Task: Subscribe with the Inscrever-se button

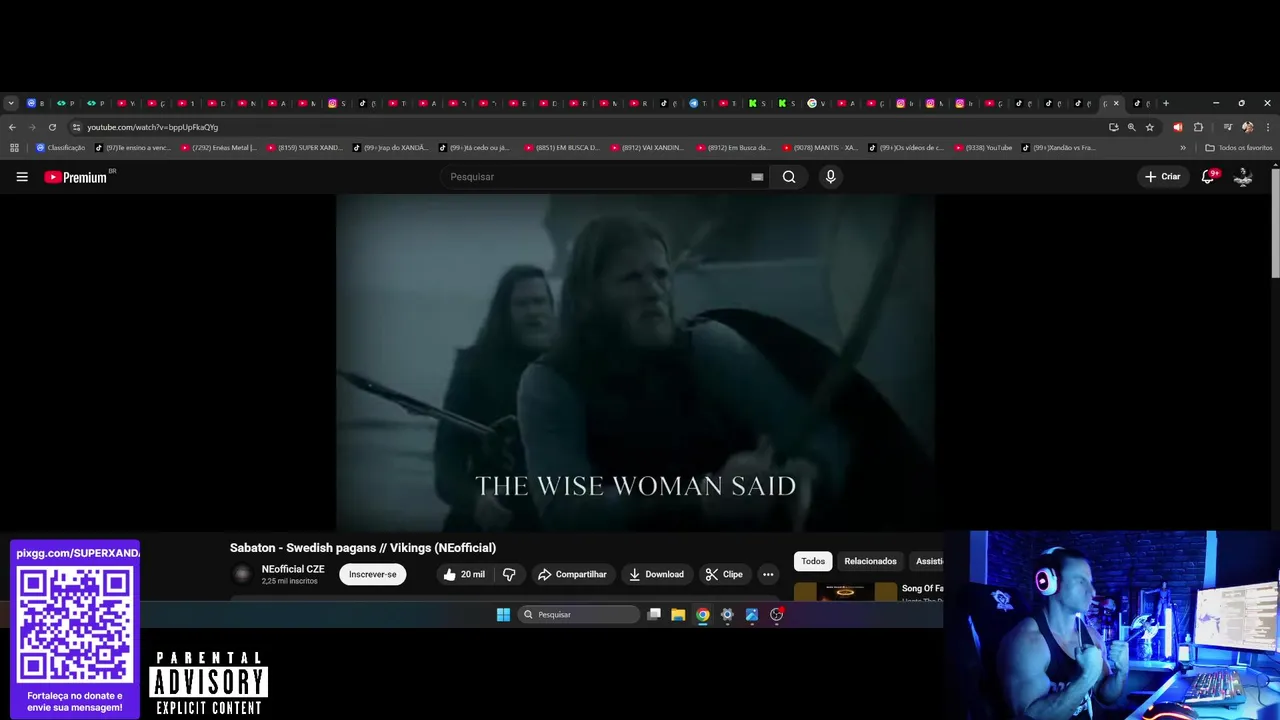Action: pyautogui.click(x=373, y=574)
